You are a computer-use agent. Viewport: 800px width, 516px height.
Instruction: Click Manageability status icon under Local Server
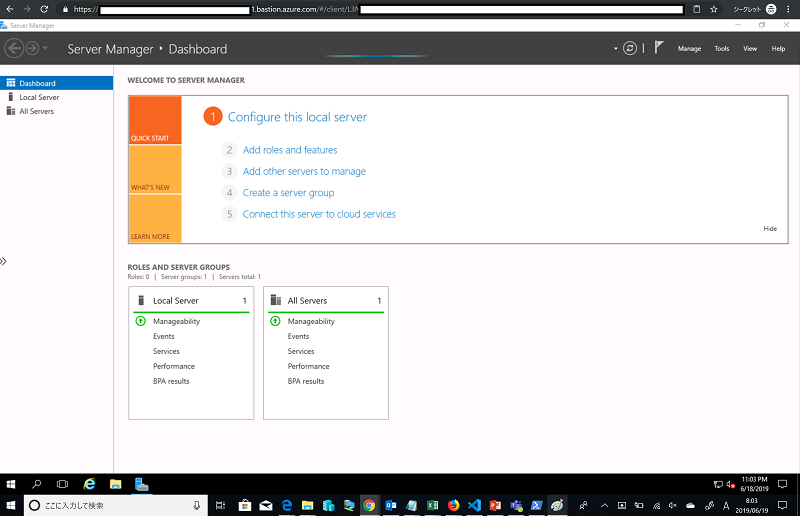[140, 321]
